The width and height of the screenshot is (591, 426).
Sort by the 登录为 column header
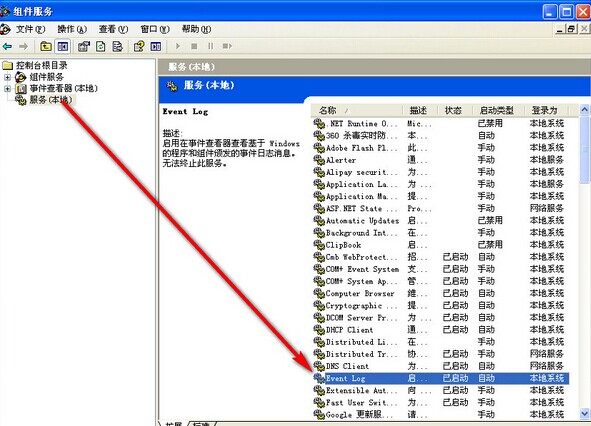click(x=547, y=110)
